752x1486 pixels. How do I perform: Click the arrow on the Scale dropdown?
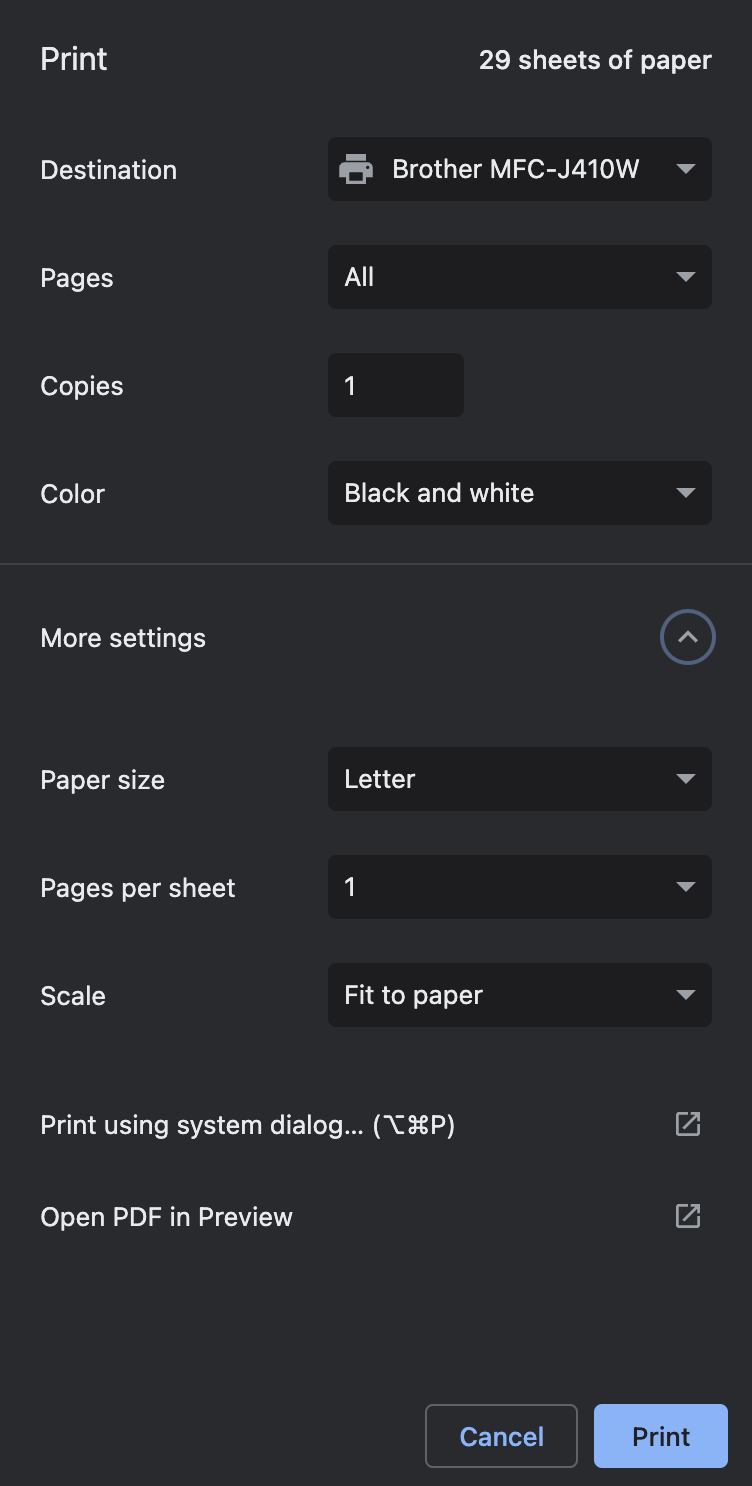(685, 995)
